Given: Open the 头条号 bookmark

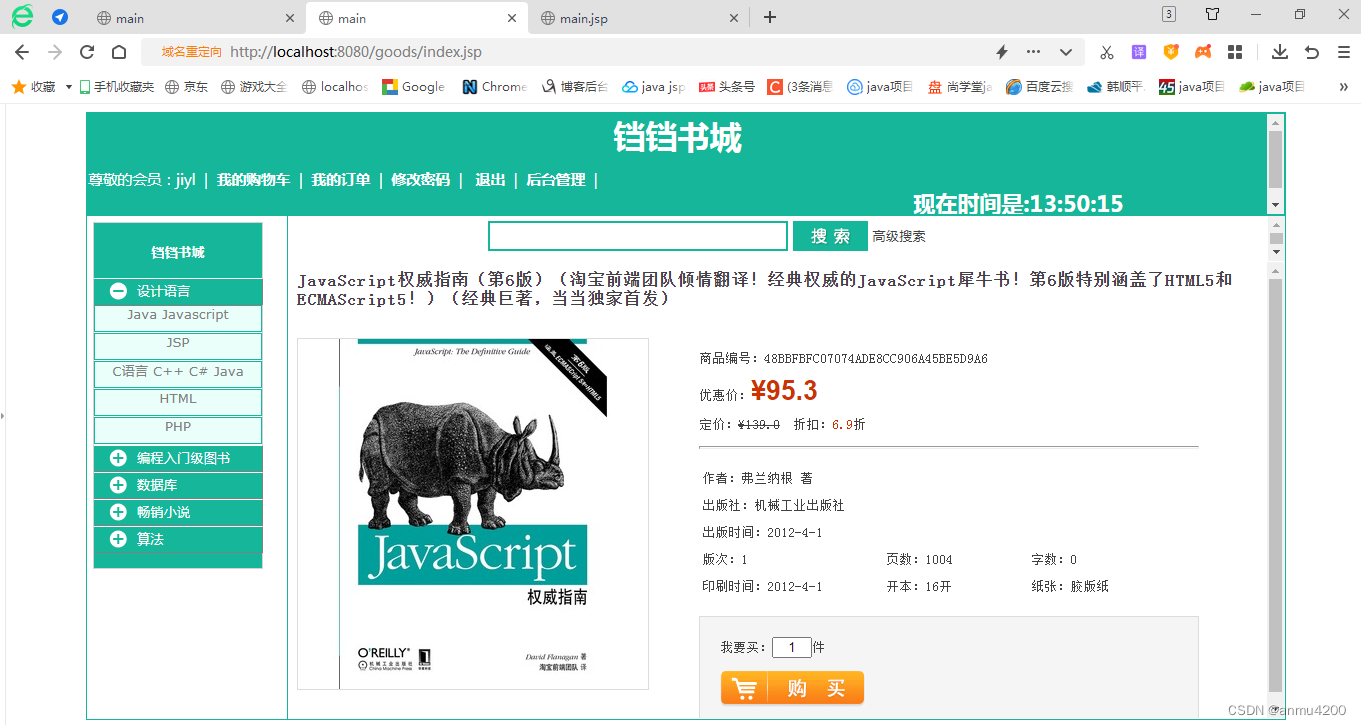Looking at the screenshot, I should point(727,87).
